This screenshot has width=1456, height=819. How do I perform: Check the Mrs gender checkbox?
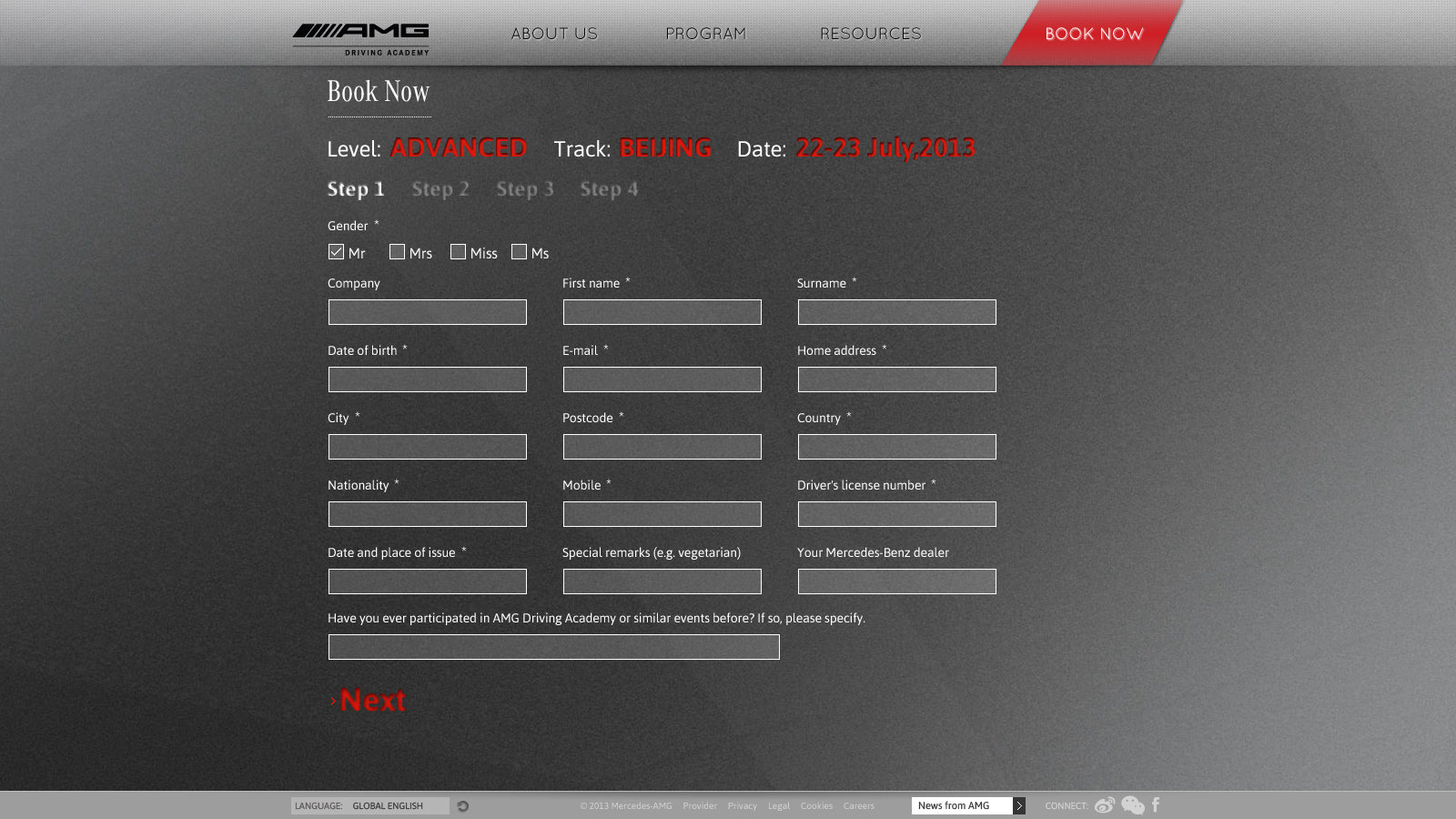pos(397,252)
